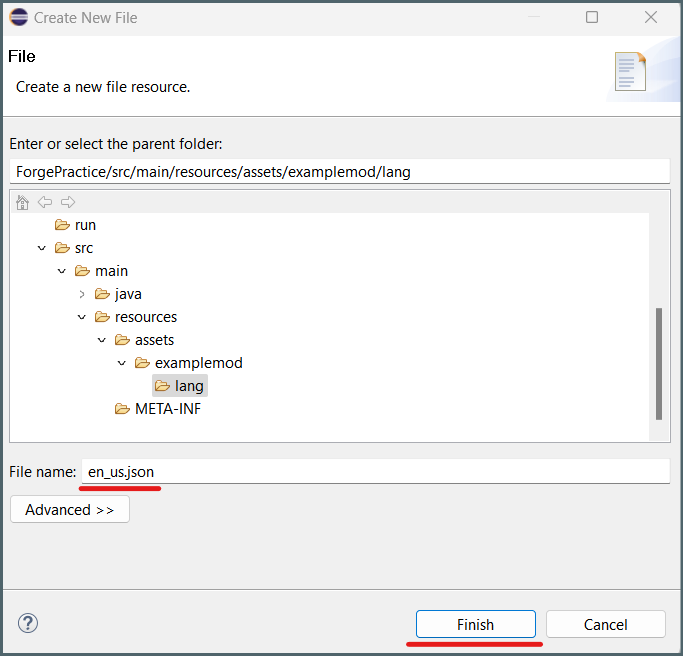
Task: Collapse the src folder
Action: 42,248
